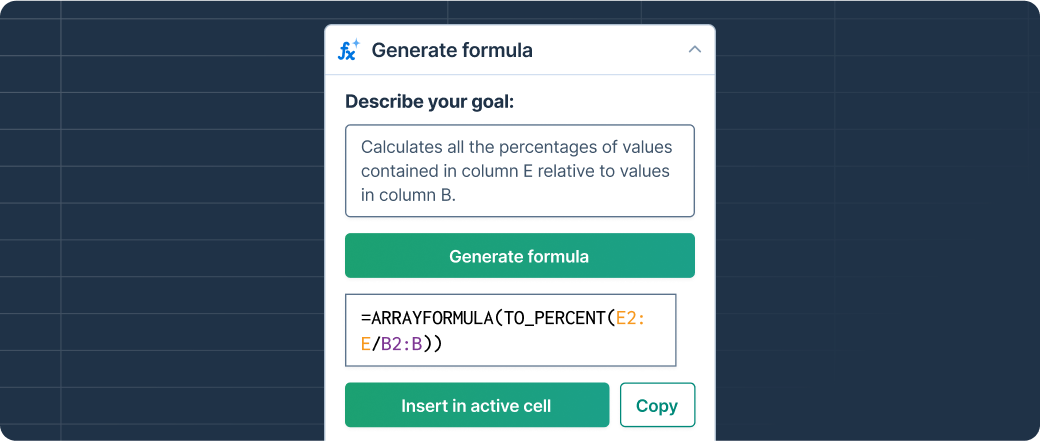Collapse the Generate formula panel chevron
This screenshot has height=441, width=1040.
click(694, 50)
